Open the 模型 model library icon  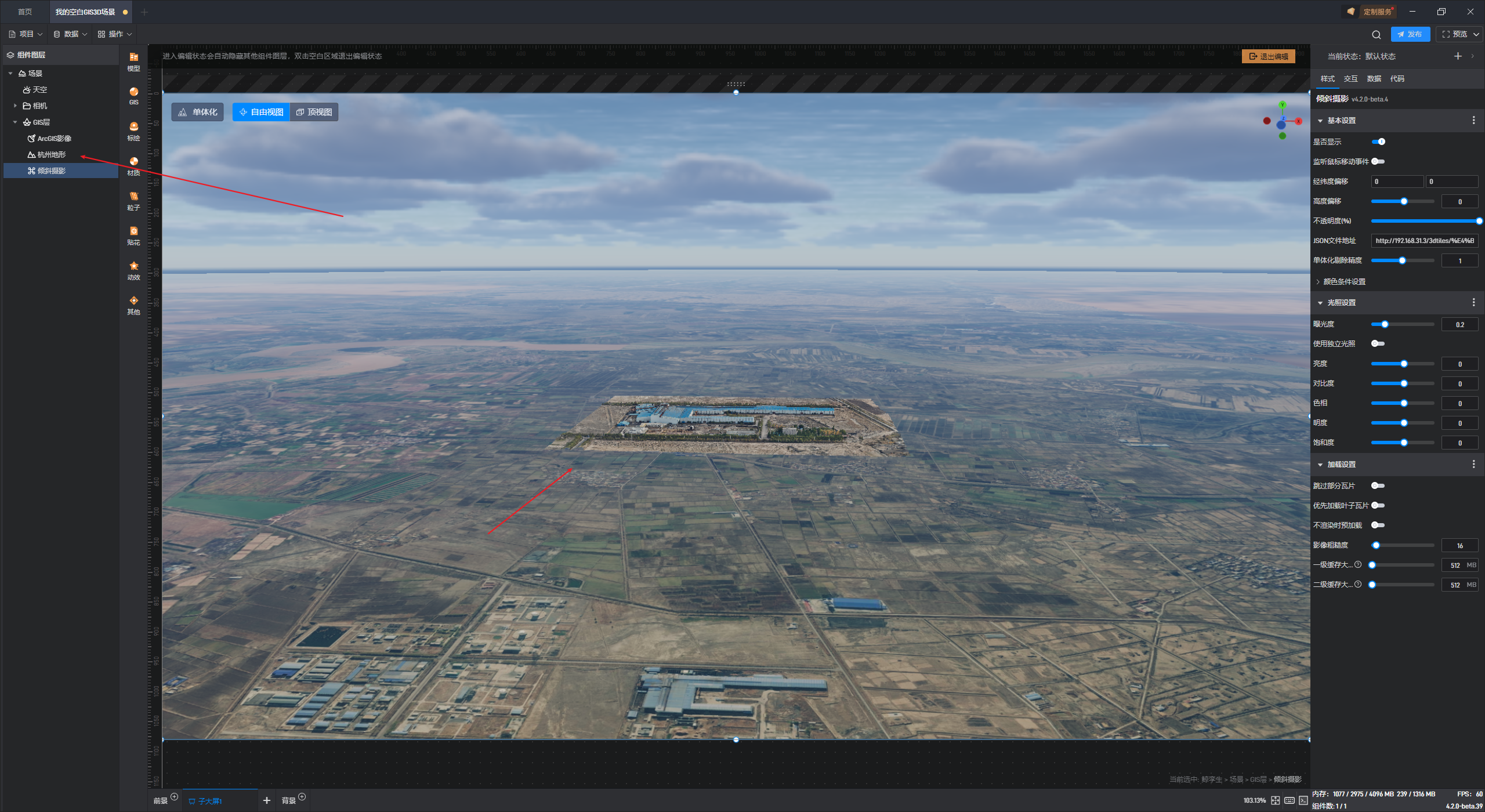coord(133,60)
